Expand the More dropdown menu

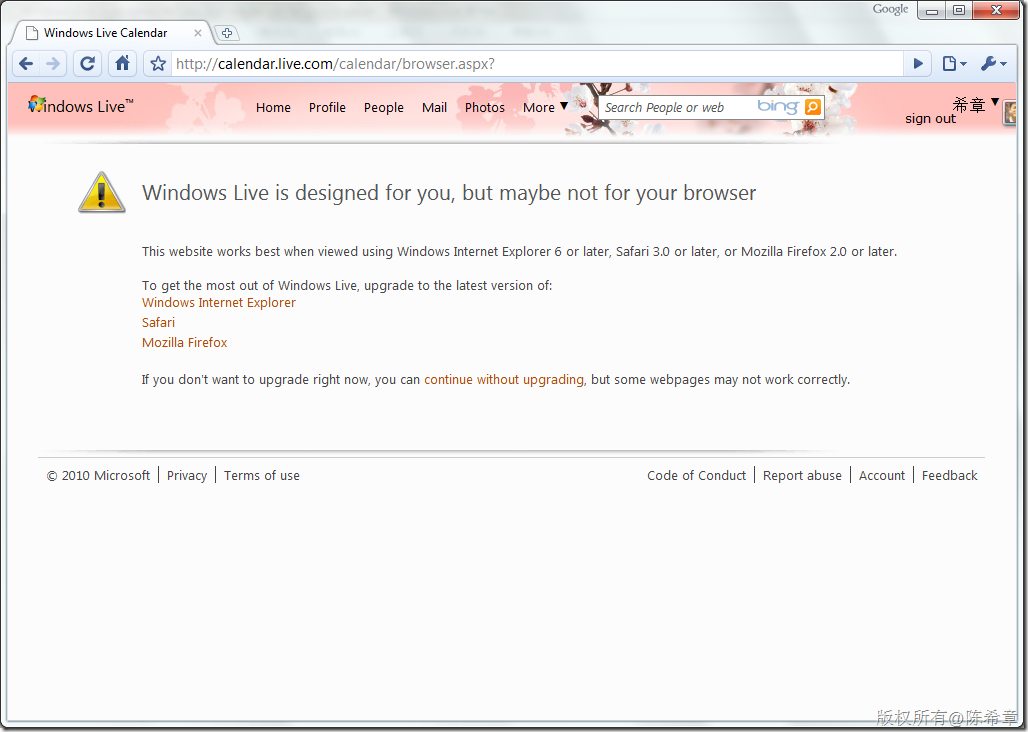pos(545,107)
